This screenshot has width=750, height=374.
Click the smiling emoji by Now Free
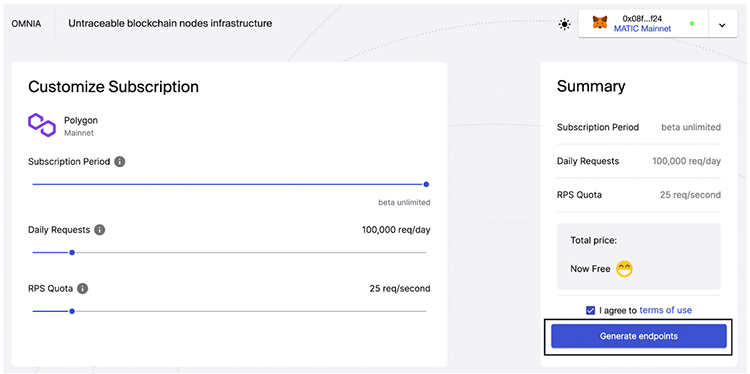pos(624,269)
